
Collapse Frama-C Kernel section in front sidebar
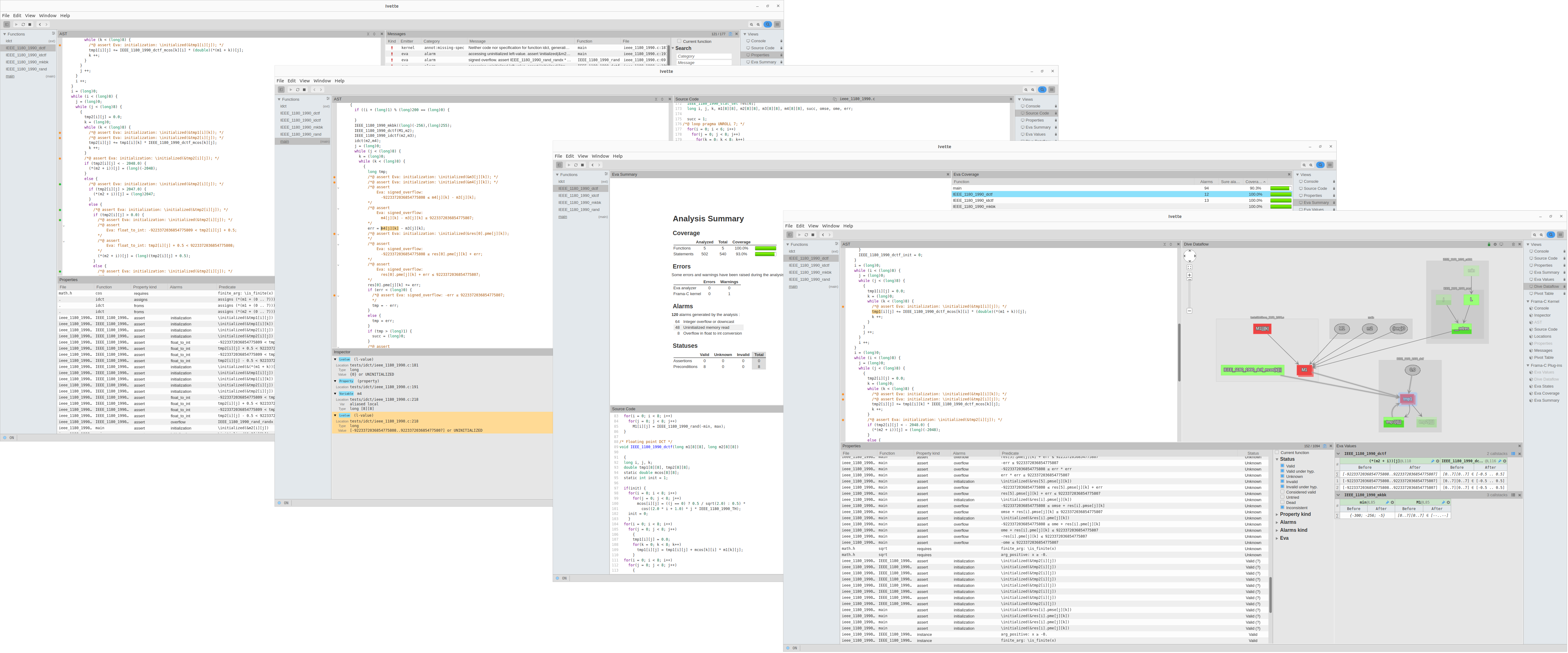(1528, 302)
